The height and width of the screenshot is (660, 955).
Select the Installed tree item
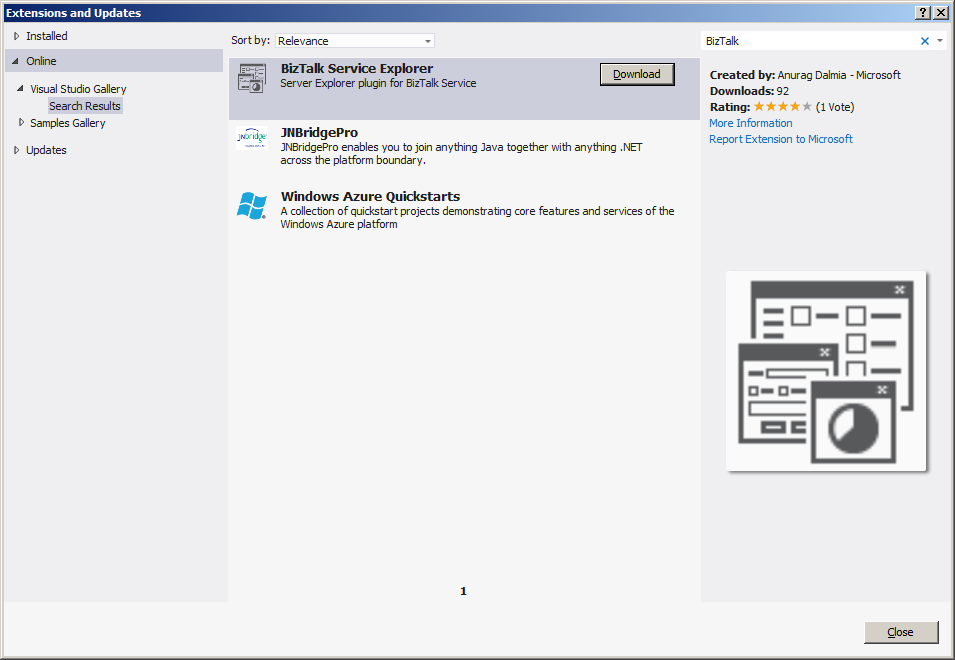[x=47, y=36]
